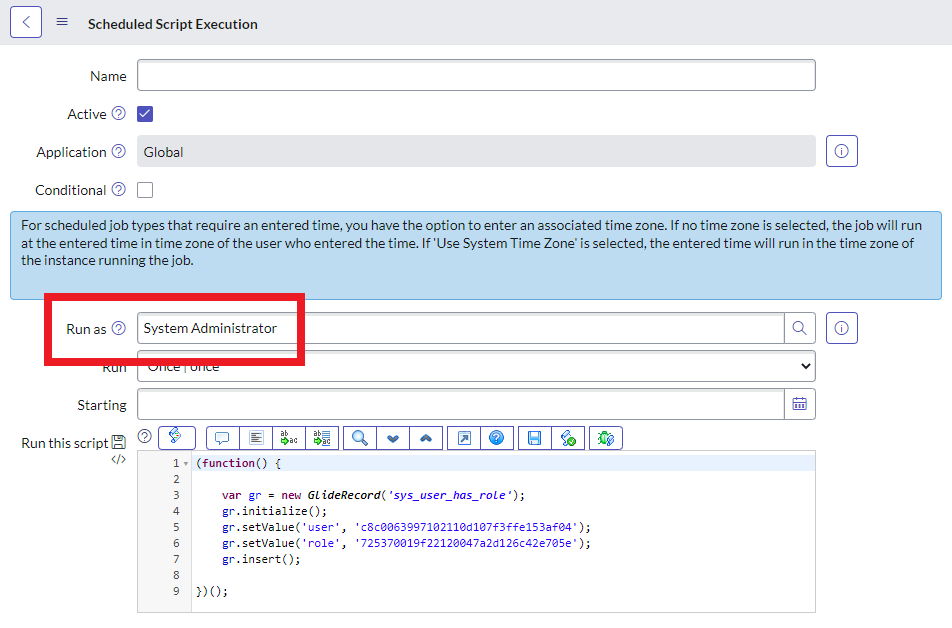This screenshot has height=628, width=952.
Task: Click the blue time zone information message
Action: (x=476, y=255)
